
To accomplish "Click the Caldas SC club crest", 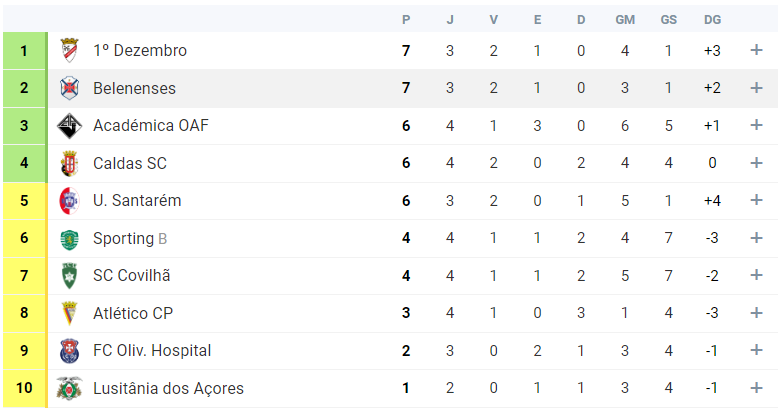I will click(x=69, y=163).
